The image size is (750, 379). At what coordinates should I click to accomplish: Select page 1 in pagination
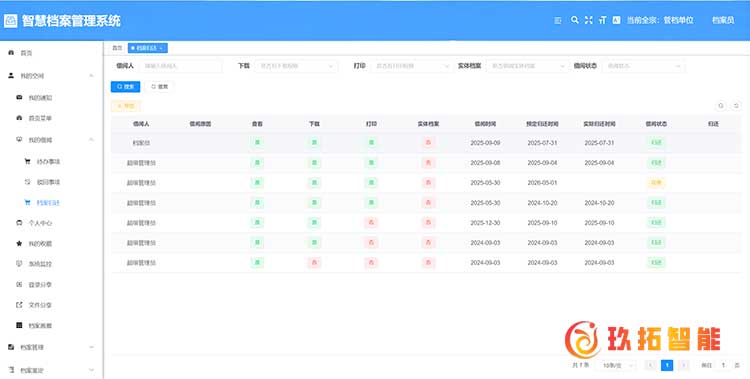click(667, 365)
